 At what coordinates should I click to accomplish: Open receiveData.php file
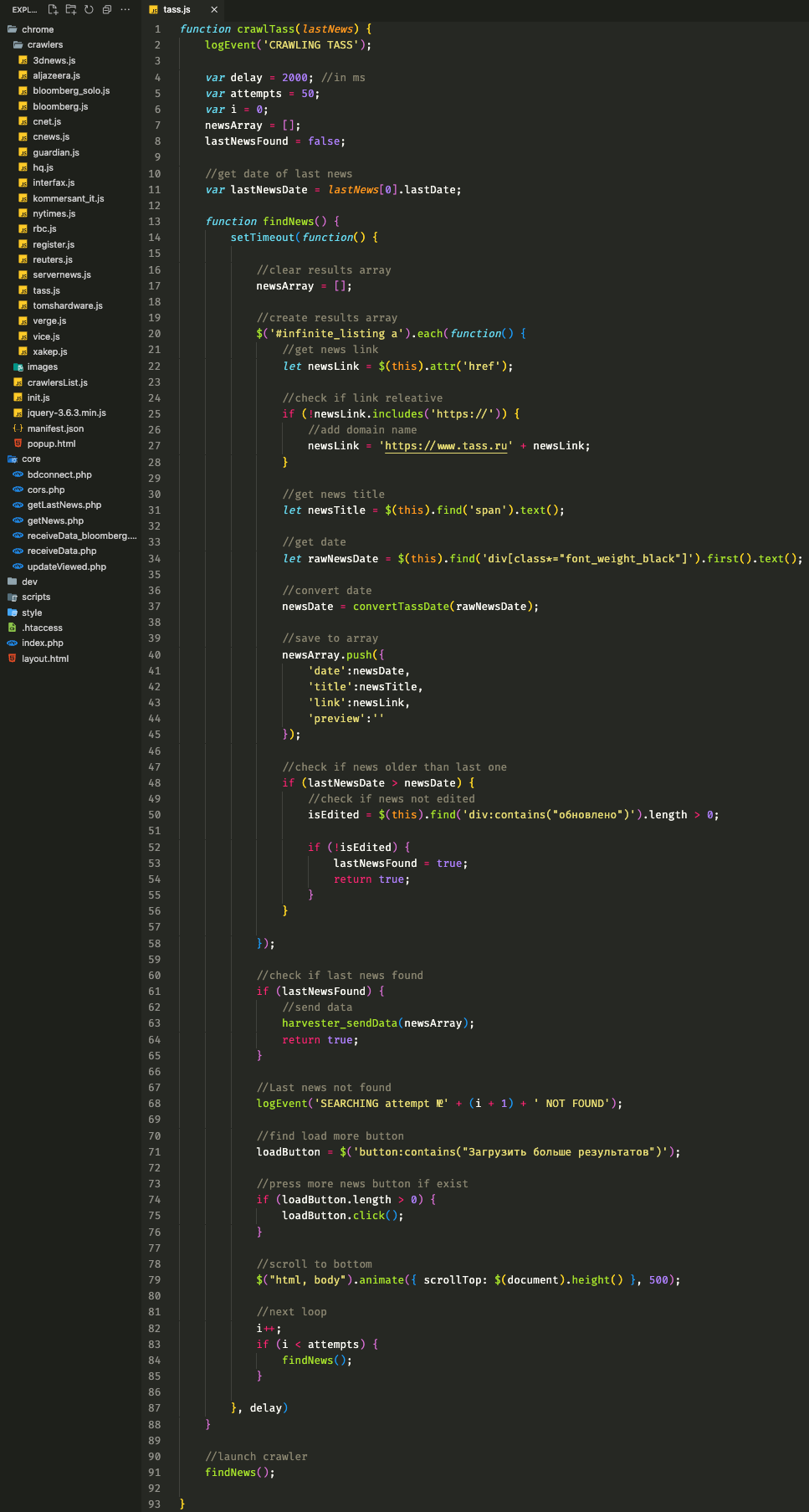point(62,551)
